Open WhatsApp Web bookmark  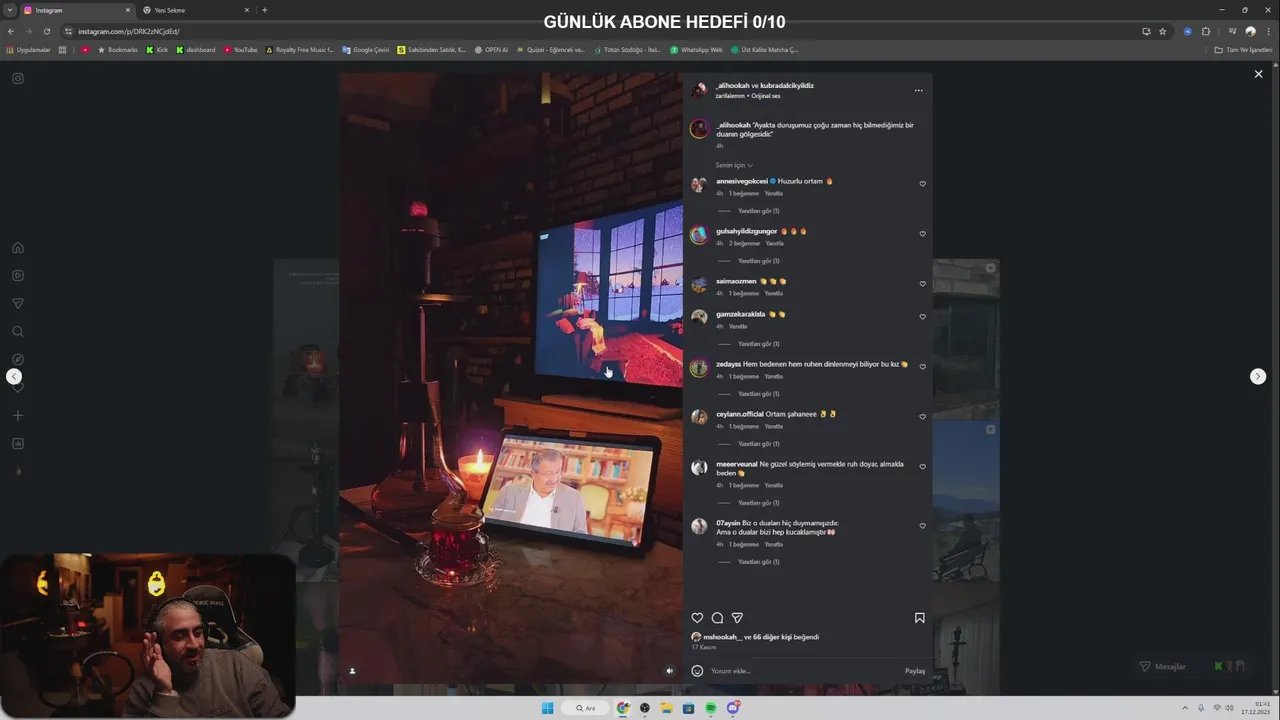[696, 49]
